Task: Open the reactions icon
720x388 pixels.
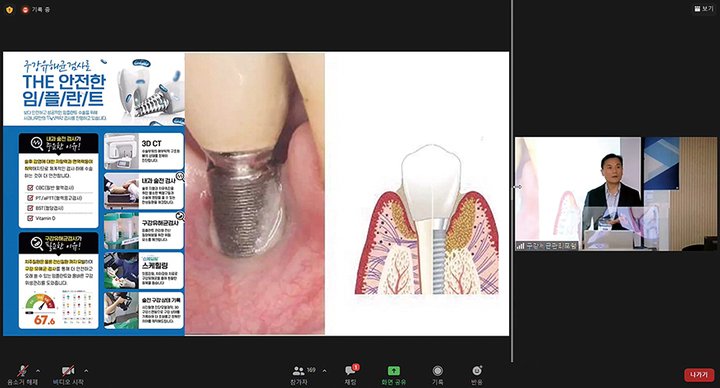Action: click(477, 371)
